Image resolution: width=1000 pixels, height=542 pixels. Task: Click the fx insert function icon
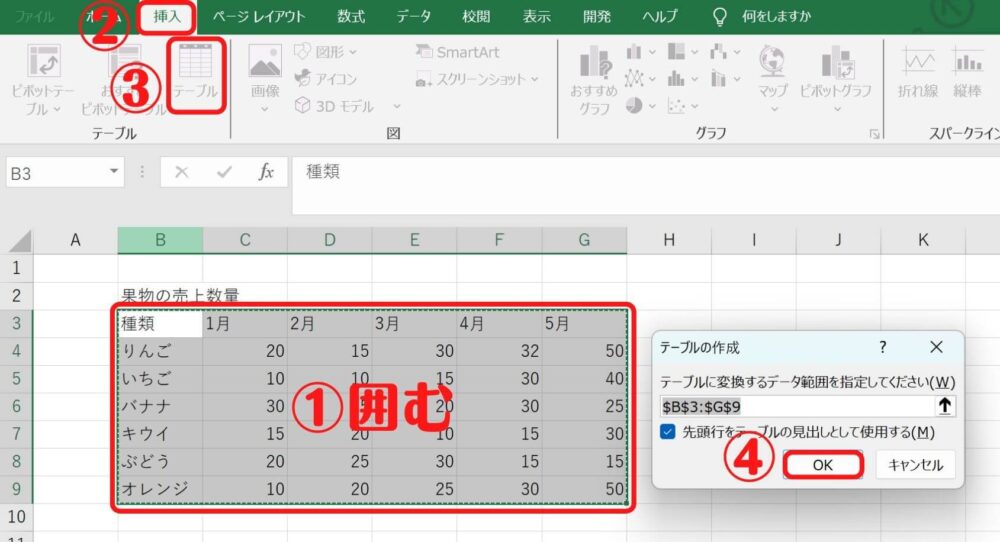(x=266, y=172)
